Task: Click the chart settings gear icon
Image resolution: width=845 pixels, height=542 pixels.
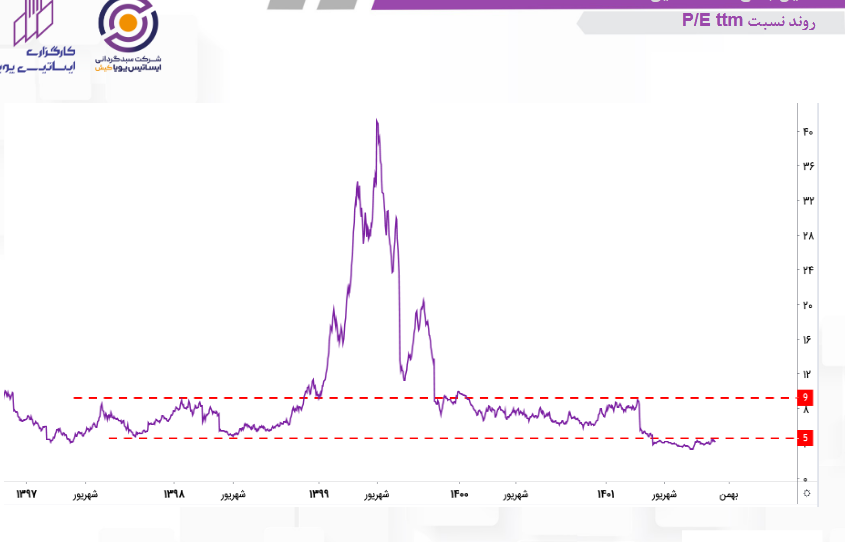Action: point(807,494)
